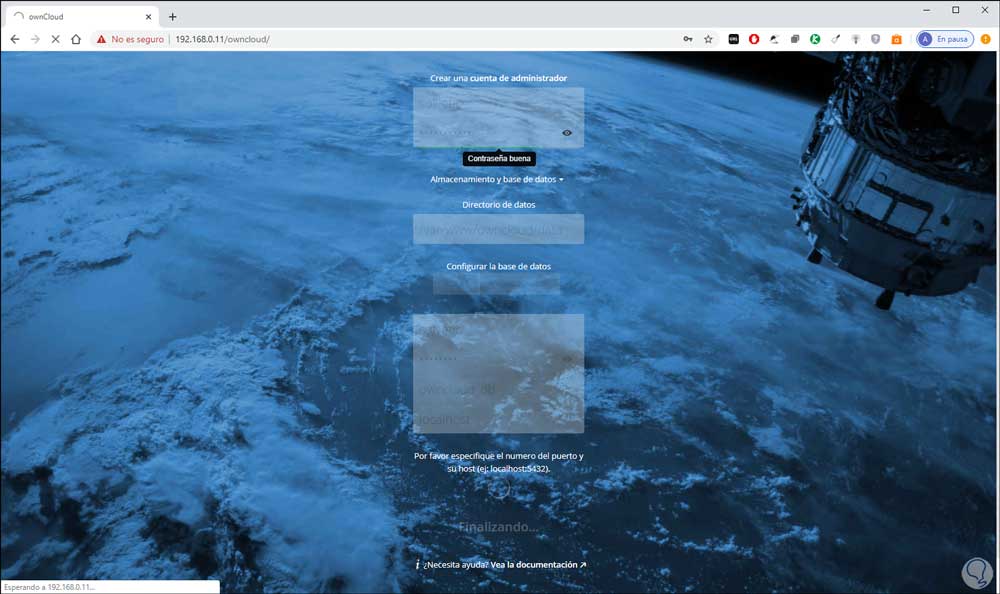
Task: Click the 'Esperando a 192.168.0.11...' status text
Action: pos(49,587)
